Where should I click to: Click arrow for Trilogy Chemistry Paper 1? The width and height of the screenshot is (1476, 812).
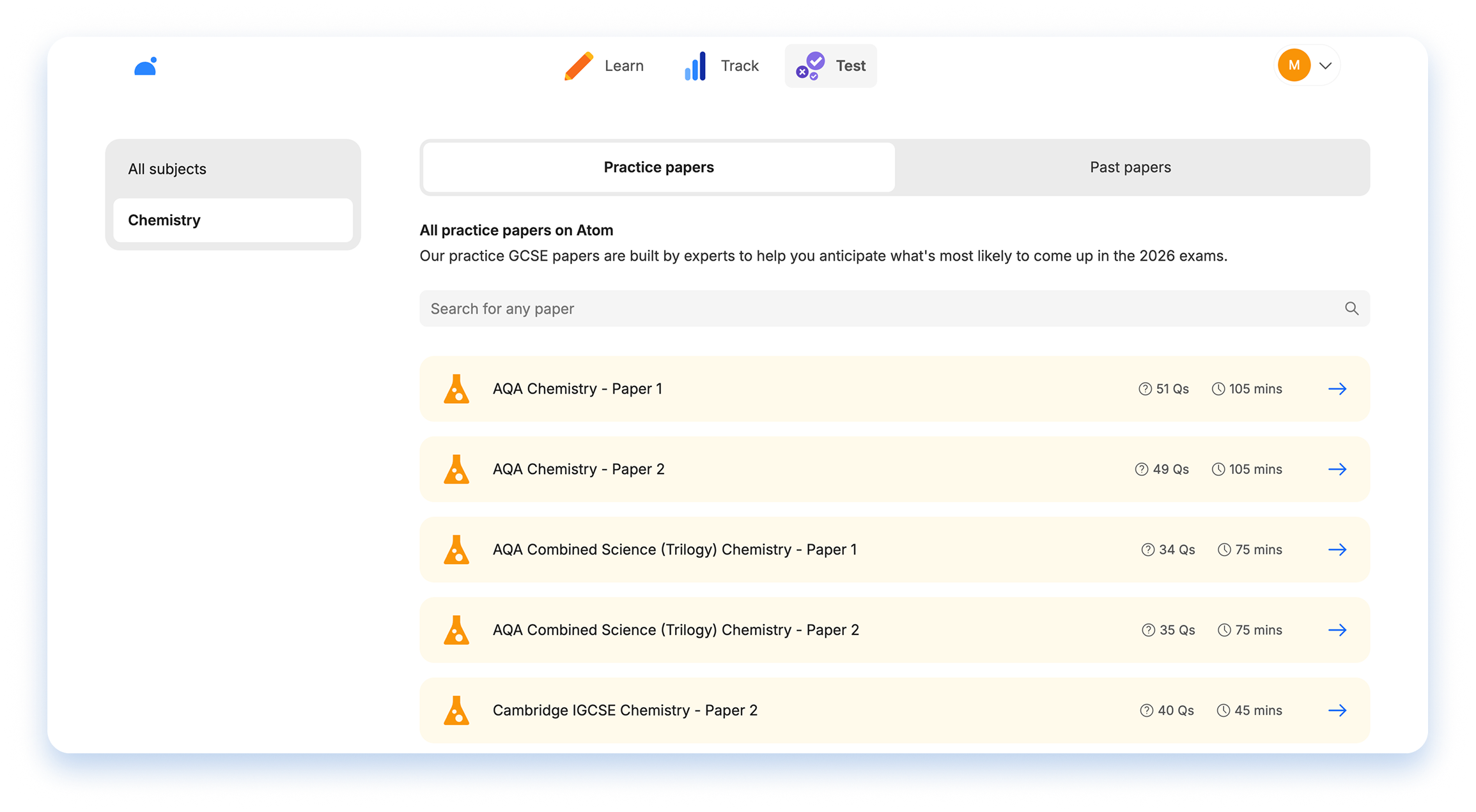click(x=1337, y=550)
